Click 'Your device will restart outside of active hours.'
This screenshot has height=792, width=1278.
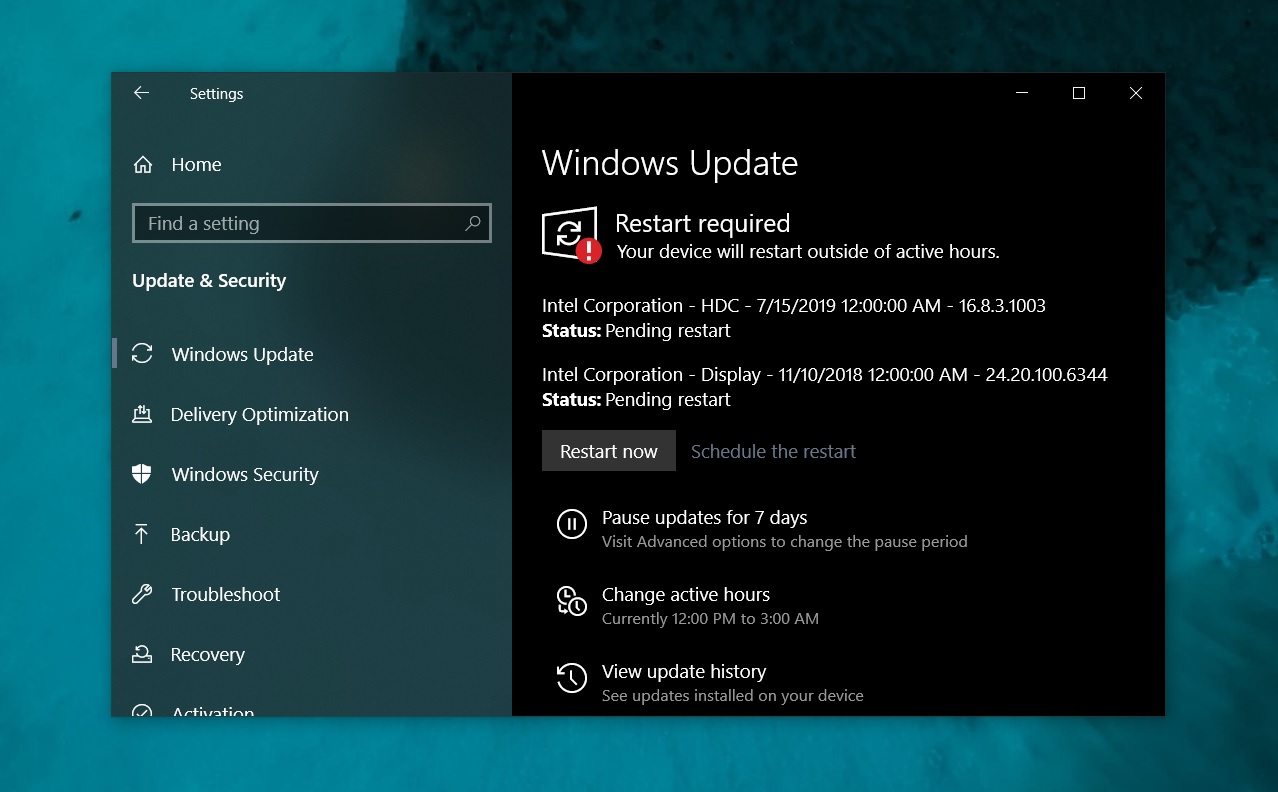click(808, 252)
